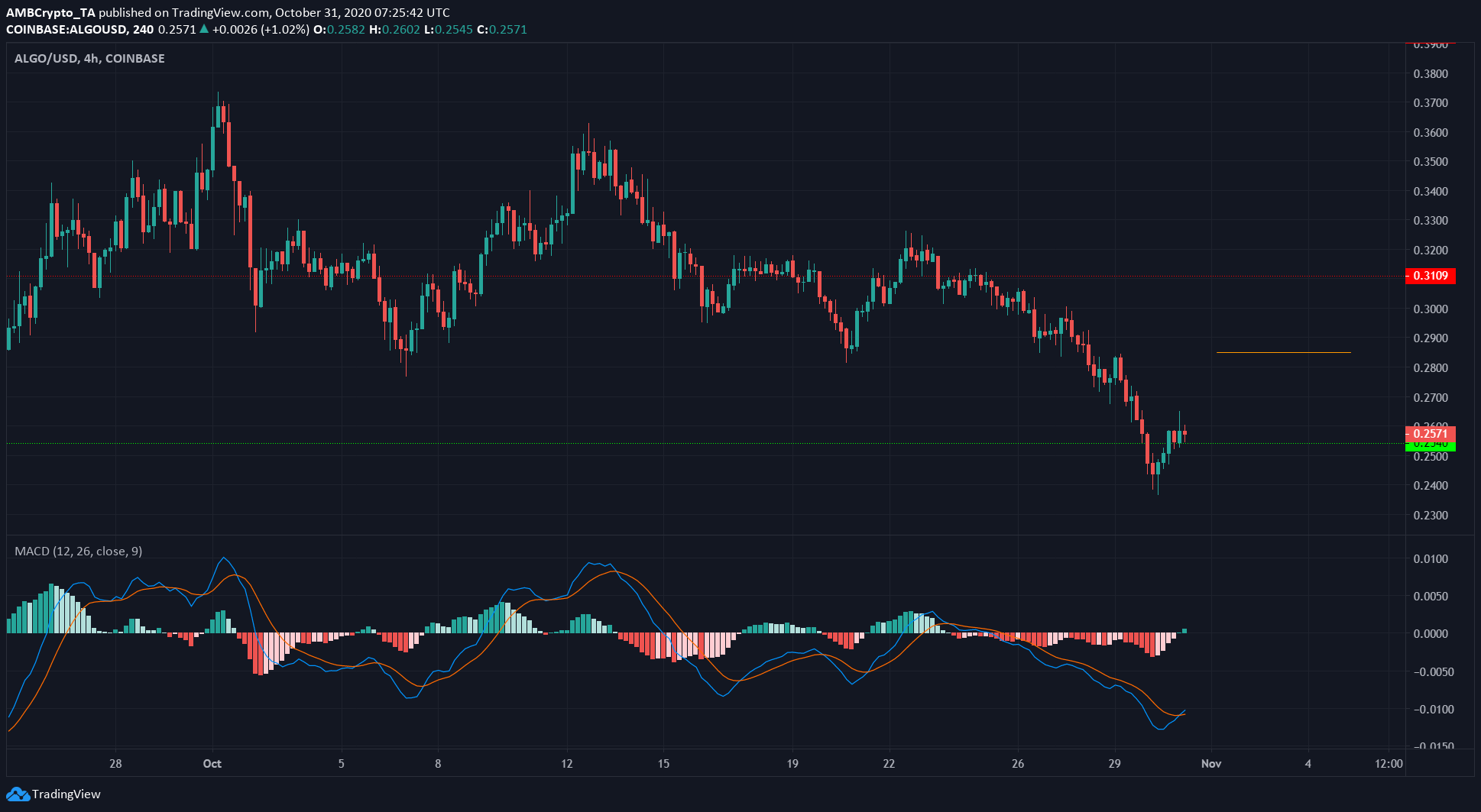Click the 0.0050 MACD axis value

click(1431, 597)
